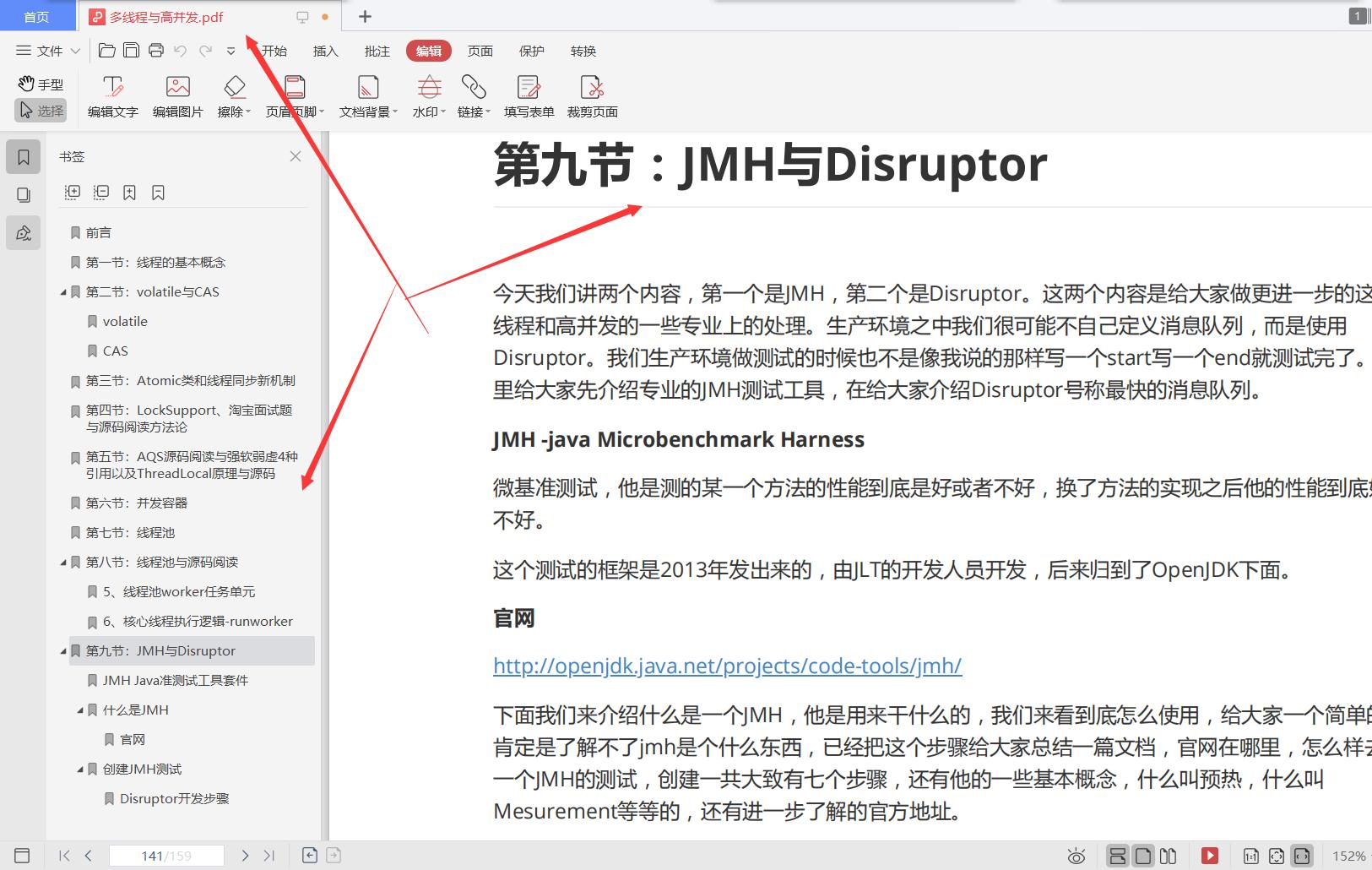Go to the next page

[x=245, y=856]
